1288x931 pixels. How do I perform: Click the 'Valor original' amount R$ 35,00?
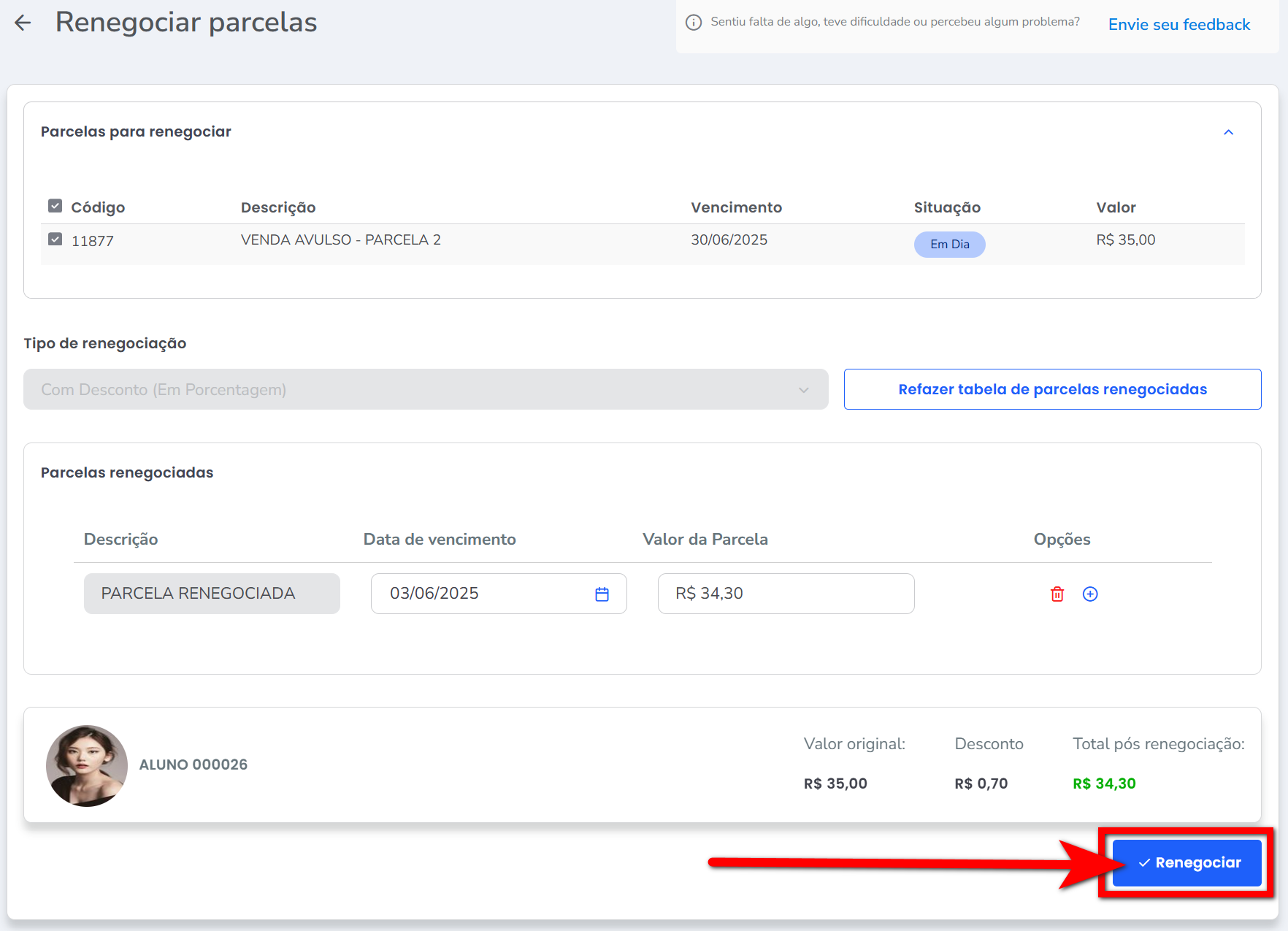[x=835, y=784]
